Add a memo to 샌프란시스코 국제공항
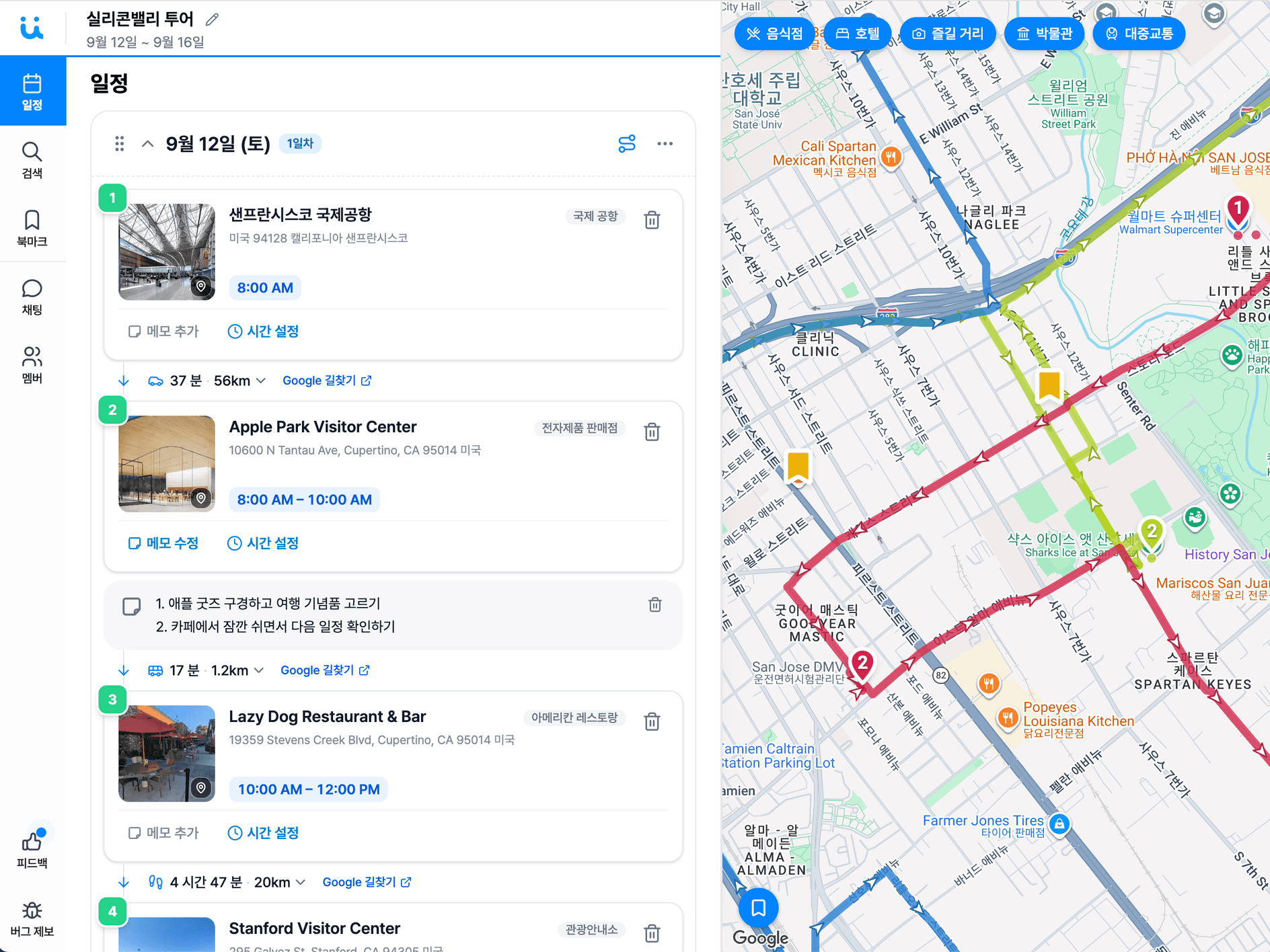This screenshot has height=952, width=1270. tap(164, 331)
